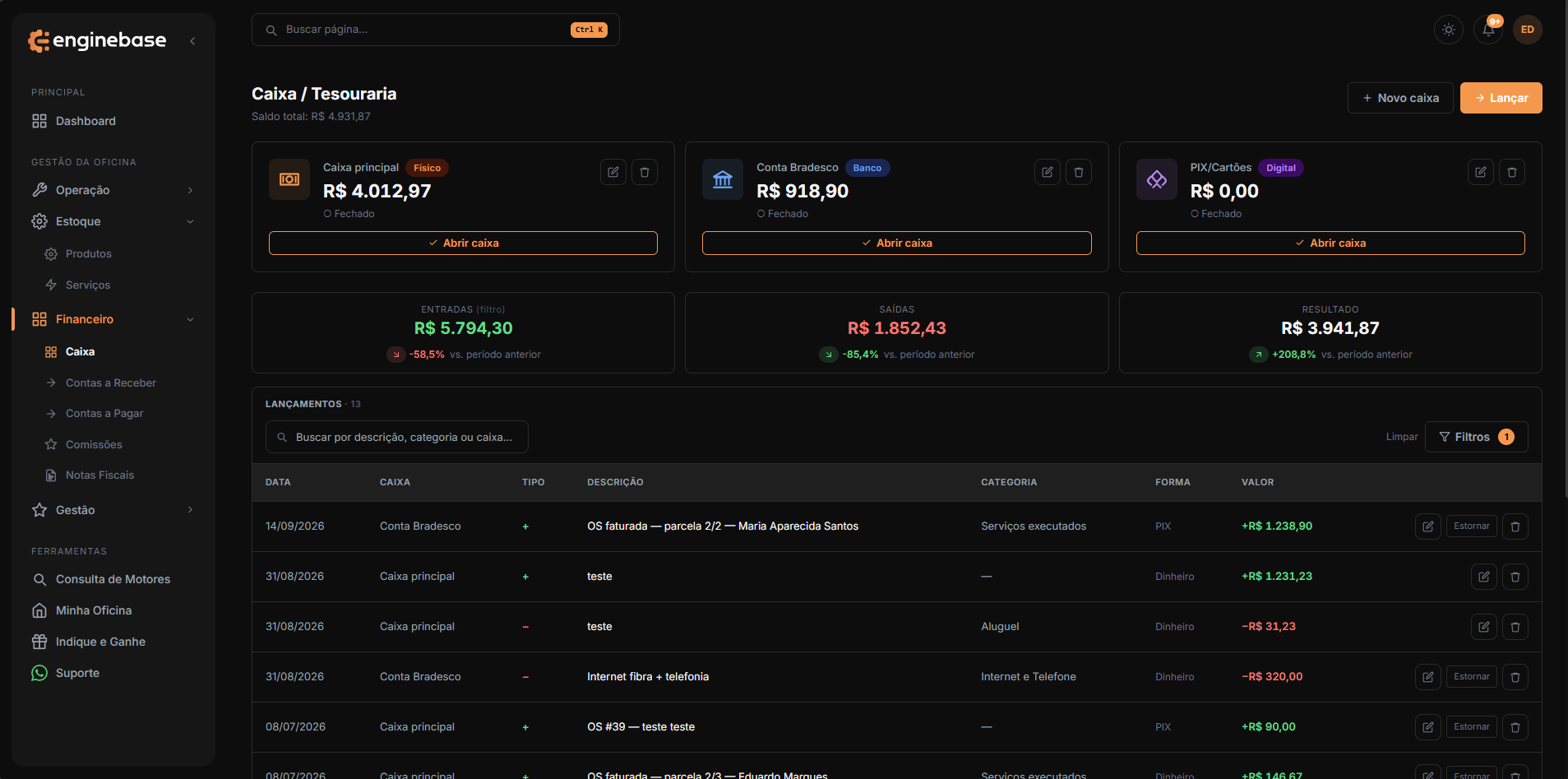Click the enginebase logo

[x=97, y=40]
